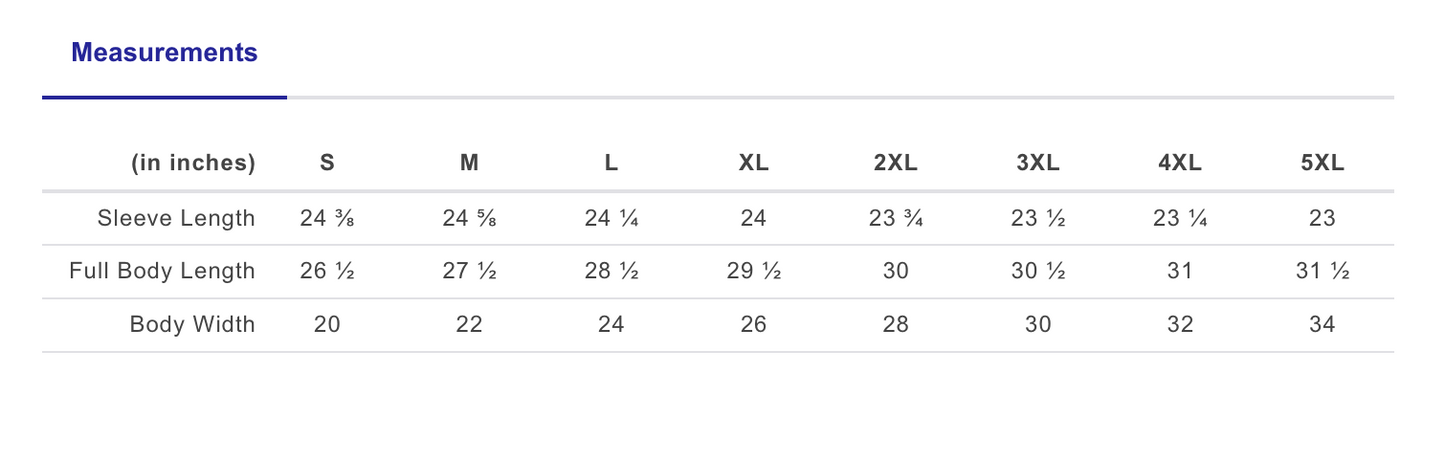Click the body width value 34
1445x461 pixels.
pos(1322,324)
